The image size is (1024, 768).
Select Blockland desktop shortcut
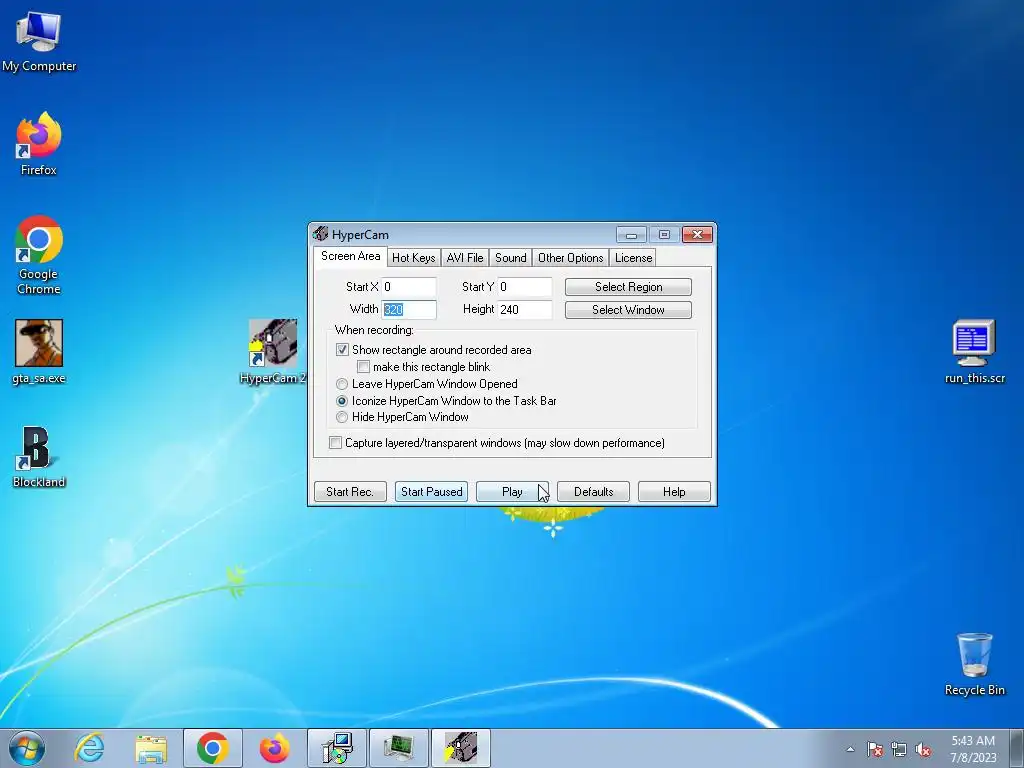tap(39, 457)
